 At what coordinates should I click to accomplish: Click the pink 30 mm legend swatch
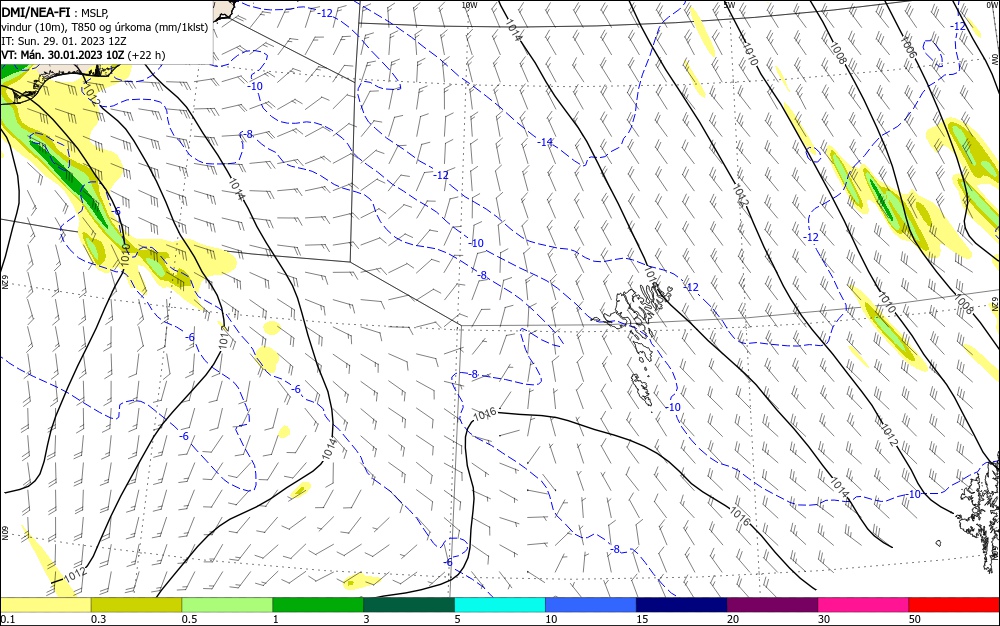pyautogui.click(x=864, y=605)
